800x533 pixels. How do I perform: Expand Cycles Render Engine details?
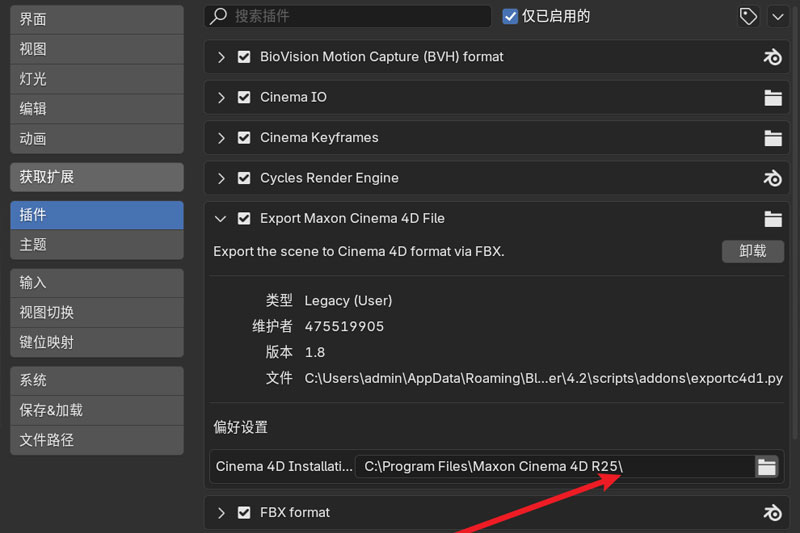(x=221, y=178)
